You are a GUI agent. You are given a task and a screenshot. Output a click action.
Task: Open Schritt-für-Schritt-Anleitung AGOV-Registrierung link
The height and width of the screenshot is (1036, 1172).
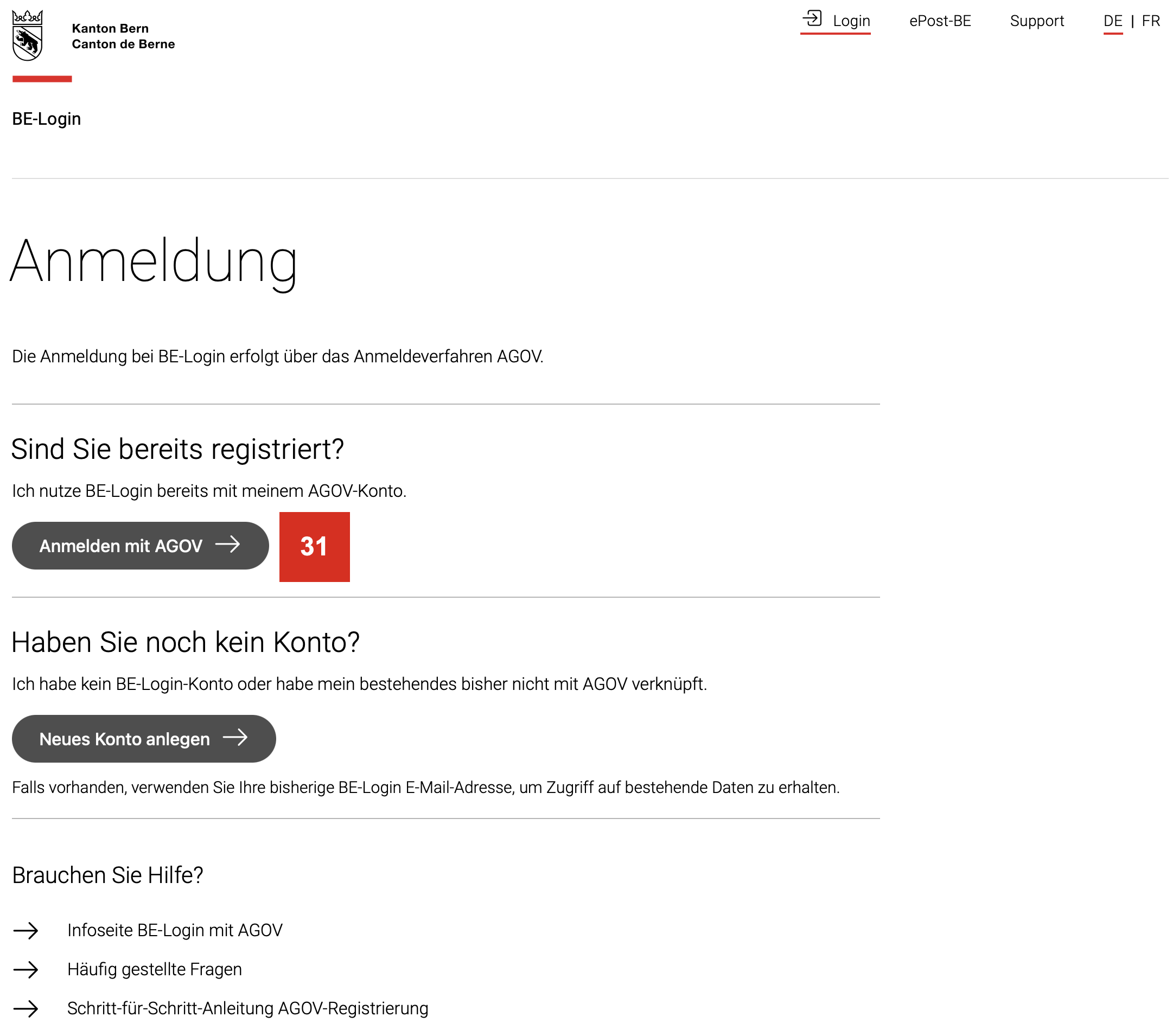(248, 1008)
